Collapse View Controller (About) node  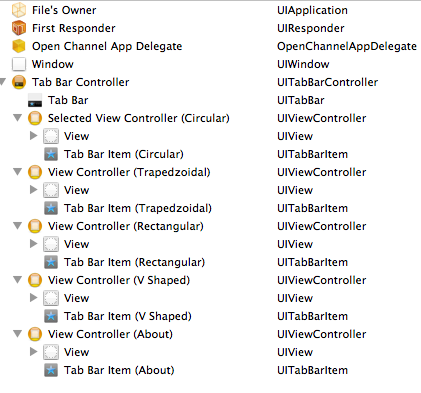(x=17, y=334)
